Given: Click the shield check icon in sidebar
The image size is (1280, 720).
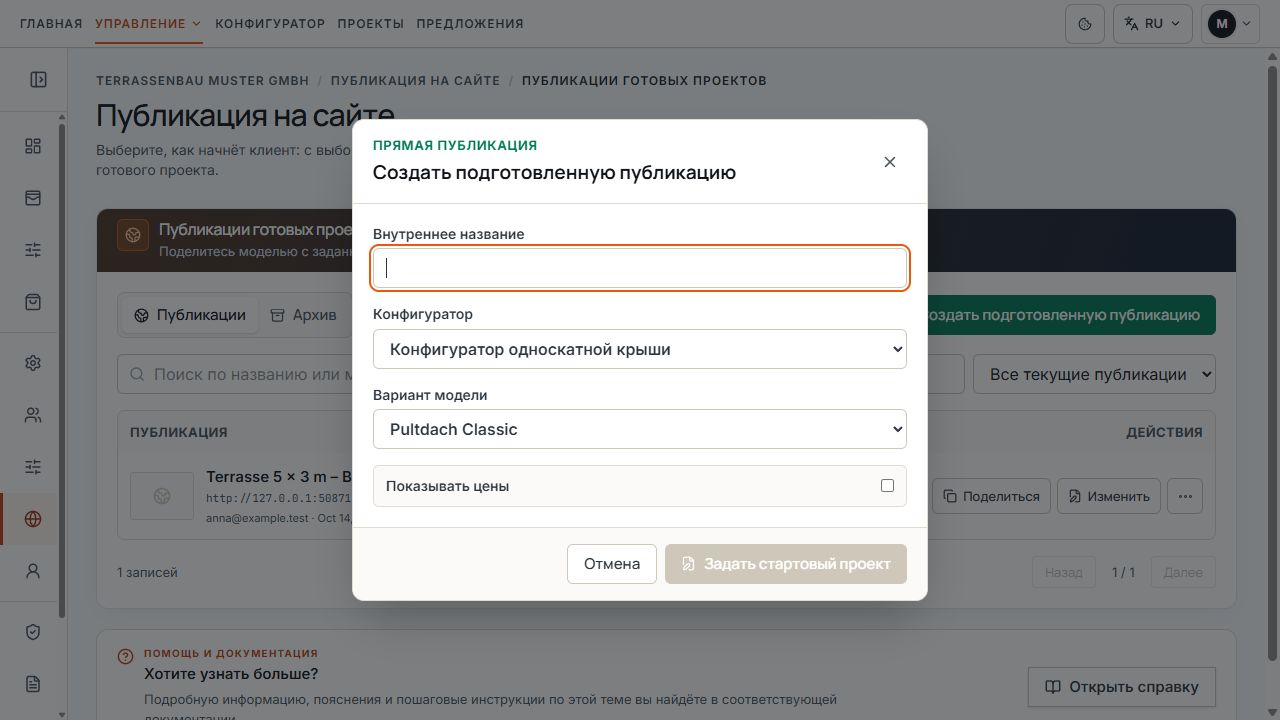Looking at the screenshot, I should 33,632.
